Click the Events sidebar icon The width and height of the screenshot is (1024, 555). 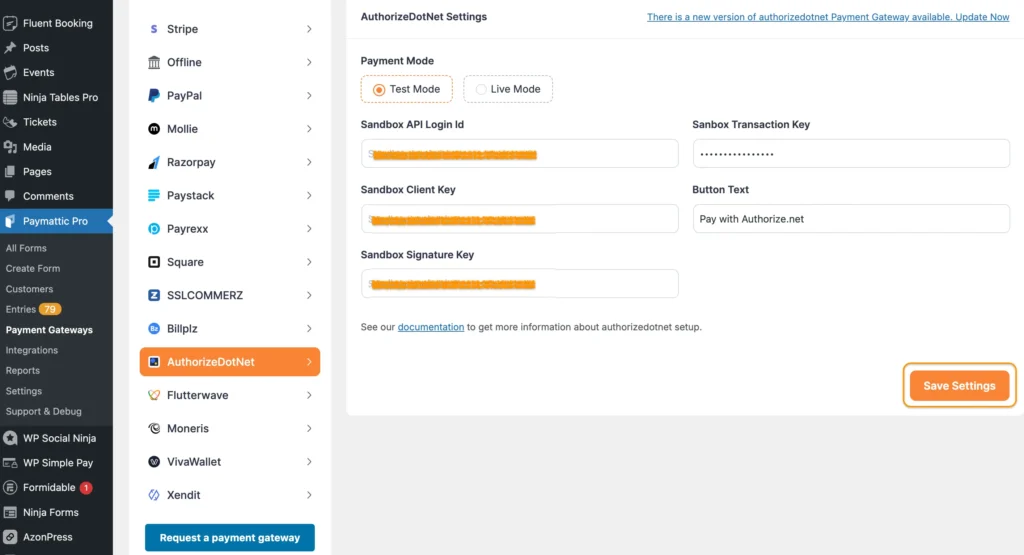10,72
